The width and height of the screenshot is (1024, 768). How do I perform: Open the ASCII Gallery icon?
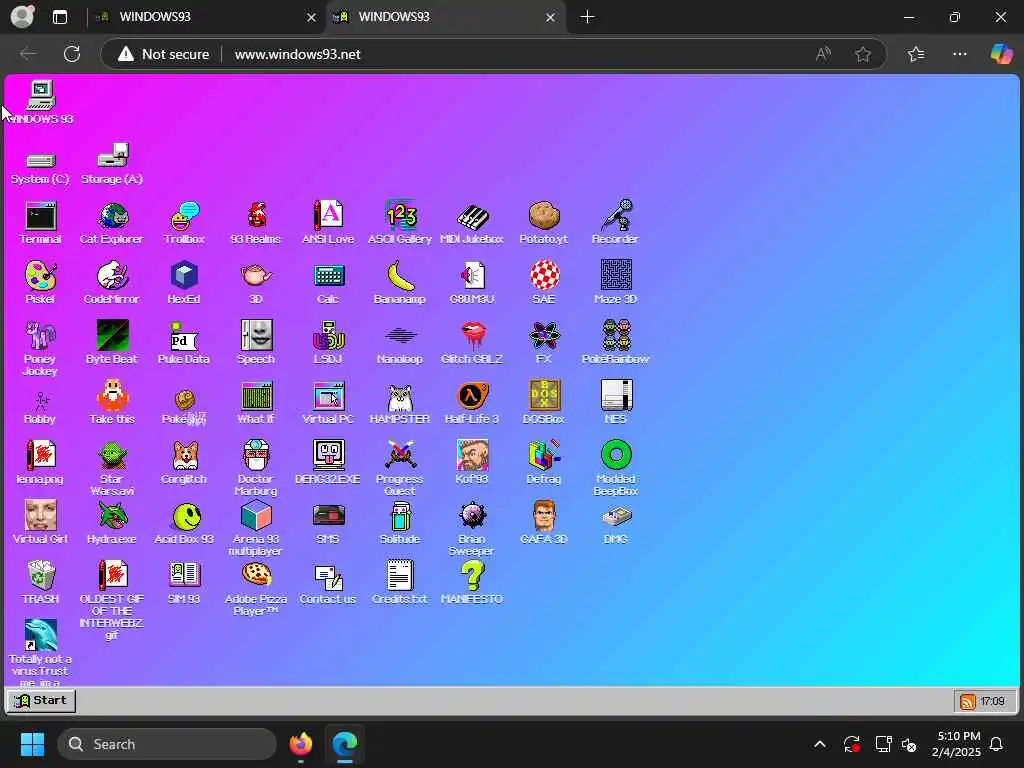click(x=400, y=223)
